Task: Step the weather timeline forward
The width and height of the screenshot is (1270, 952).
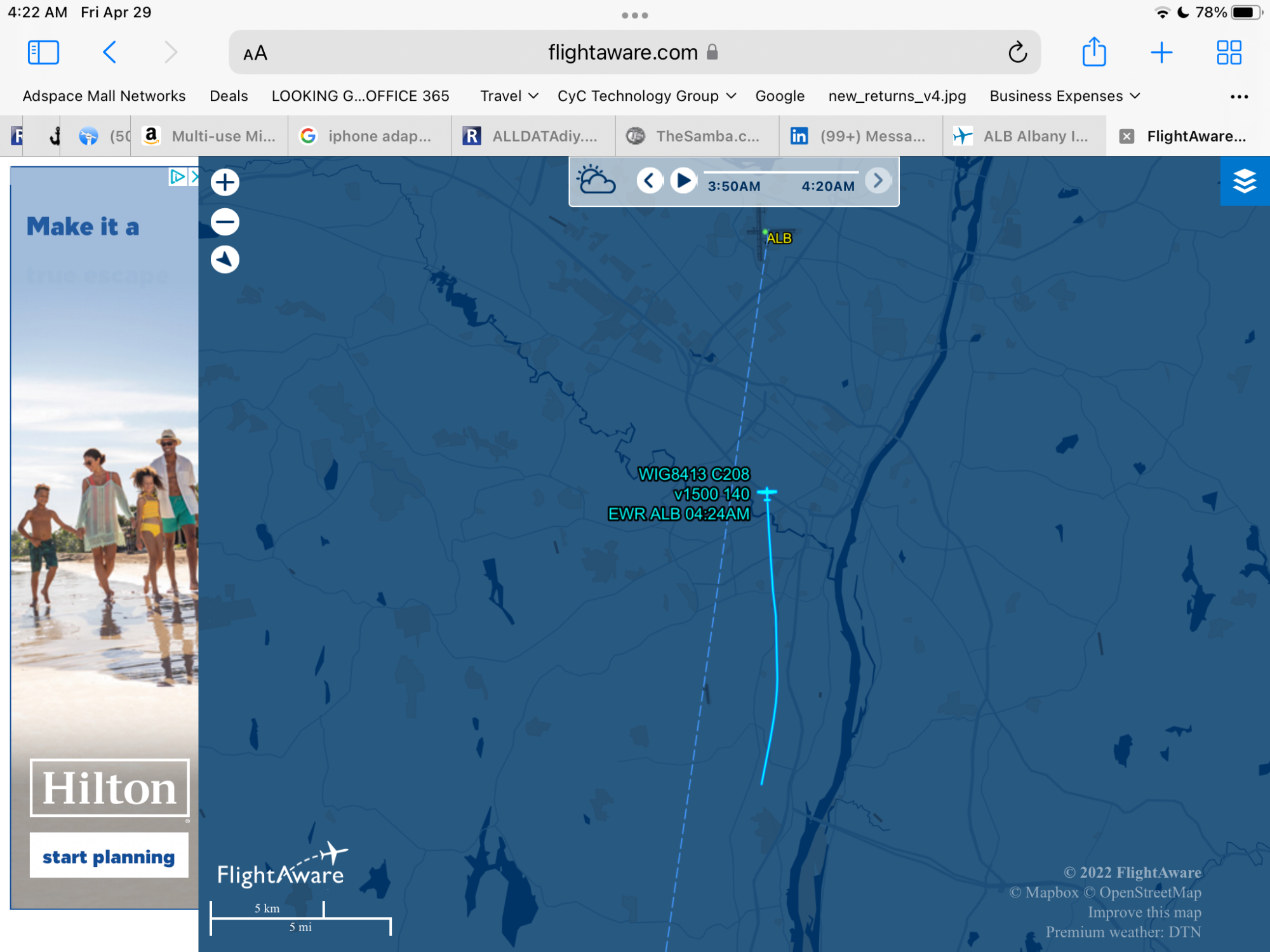Action: pos(878,181)
